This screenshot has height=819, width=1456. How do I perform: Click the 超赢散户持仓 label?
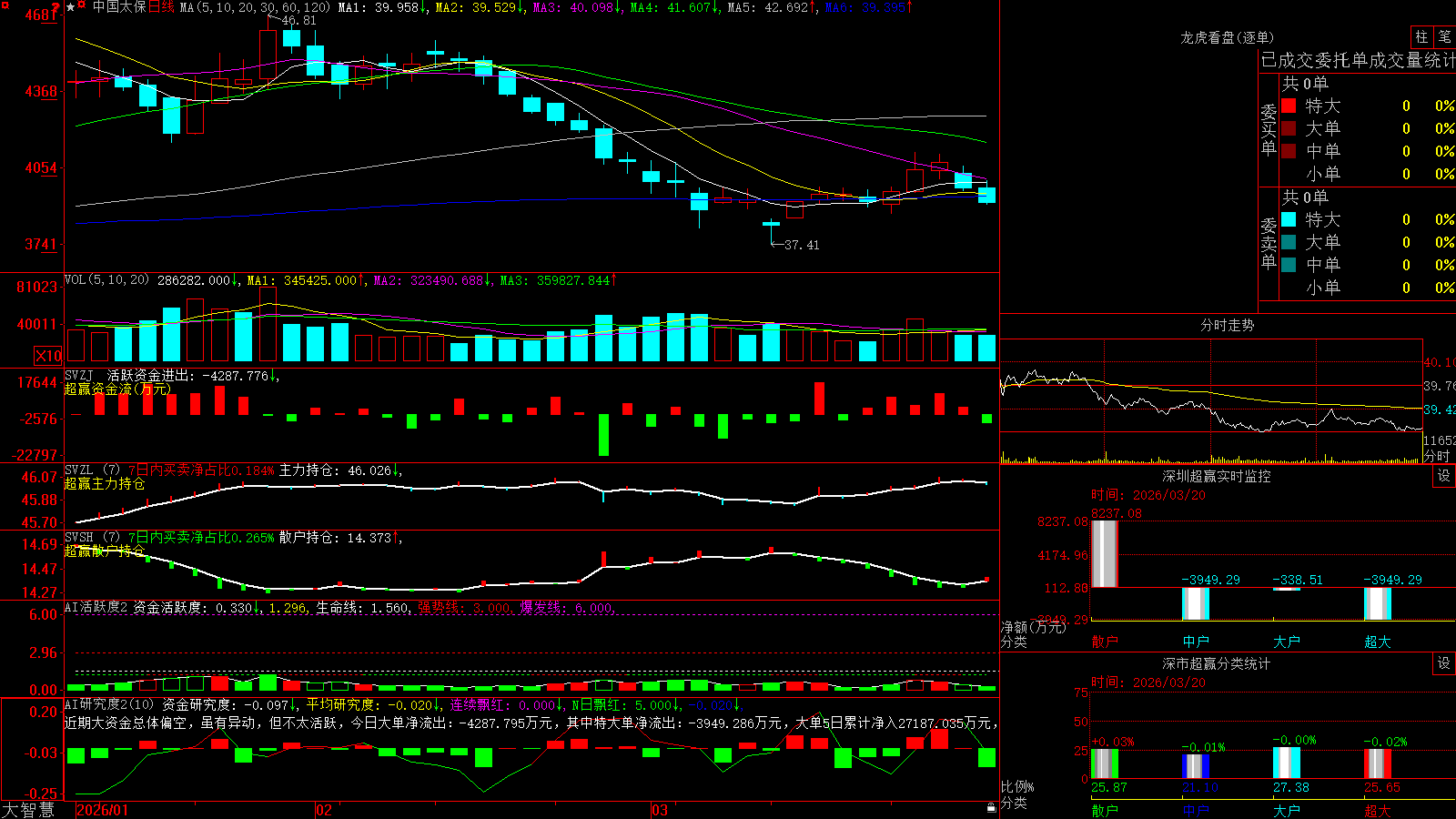click(x=105, y=551)
